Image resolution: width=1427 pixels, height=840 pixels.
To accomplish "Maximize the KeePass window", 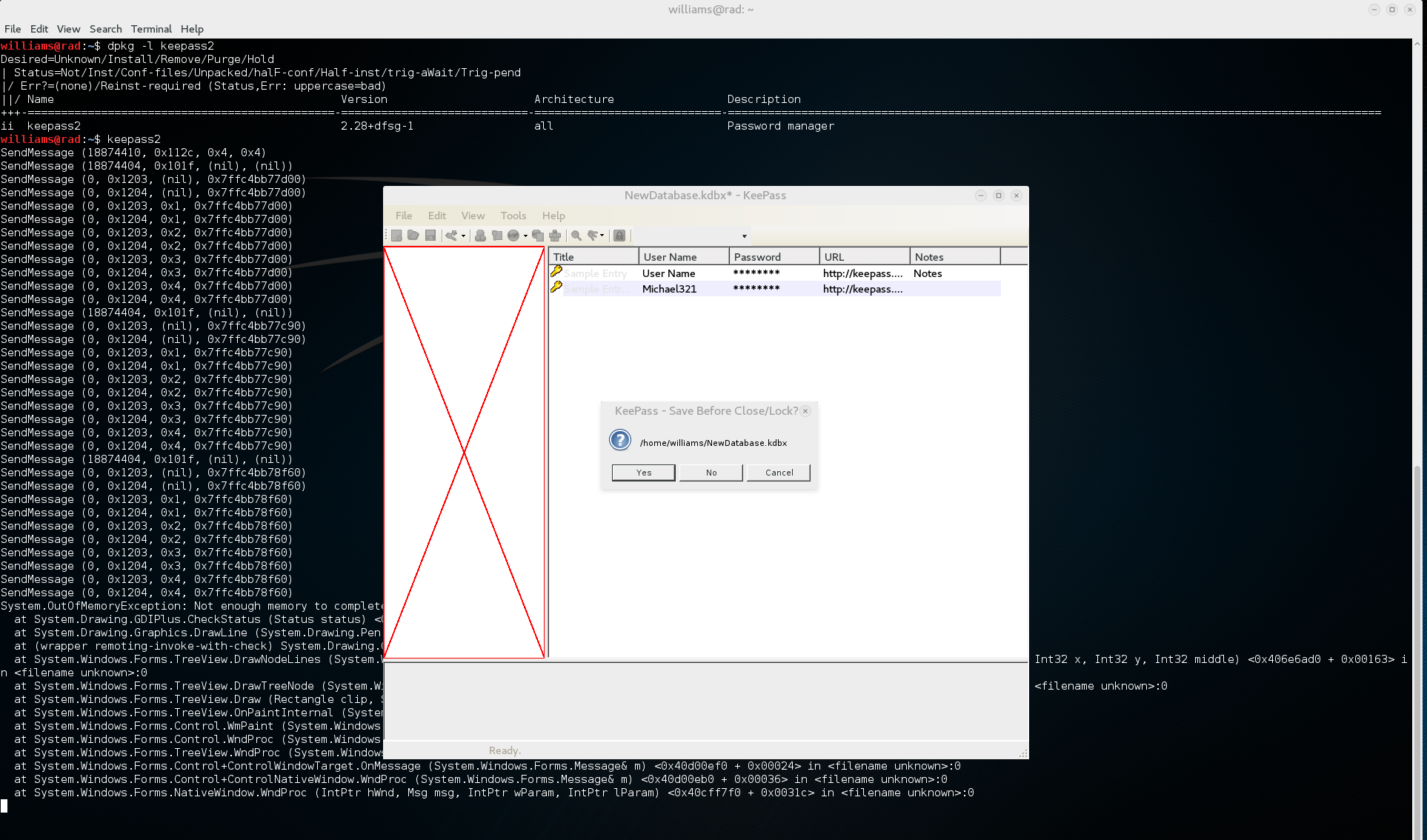I will tap(998, 196).
